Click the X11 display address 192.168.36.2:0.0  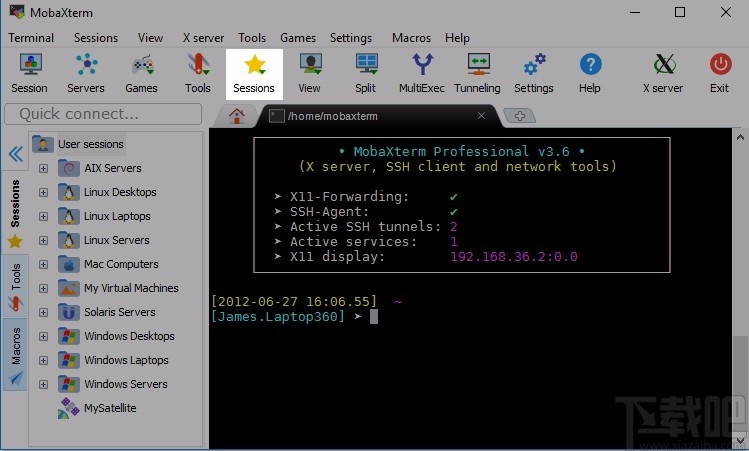(x=514, y=257)
